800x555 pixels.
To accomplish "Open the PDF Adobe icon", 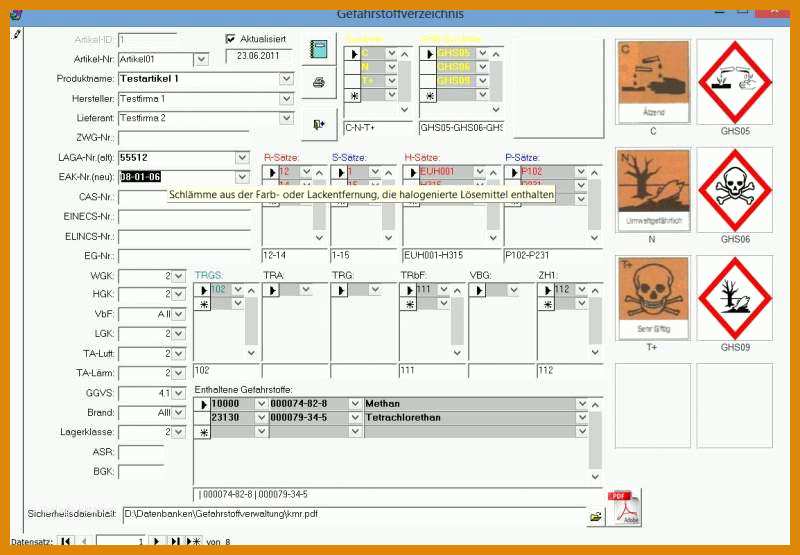I will click(x=624, y=508).
